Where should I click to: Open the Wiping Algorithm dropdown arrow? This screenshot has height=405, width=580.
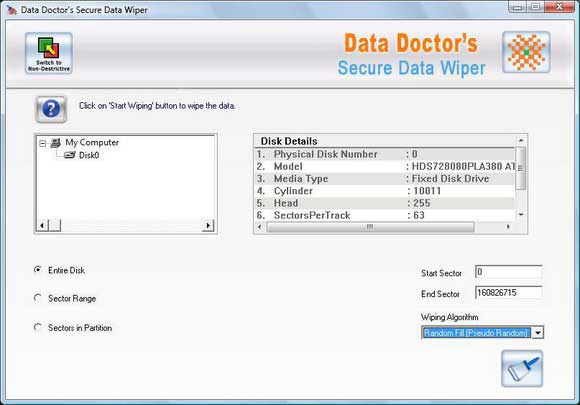538,333
